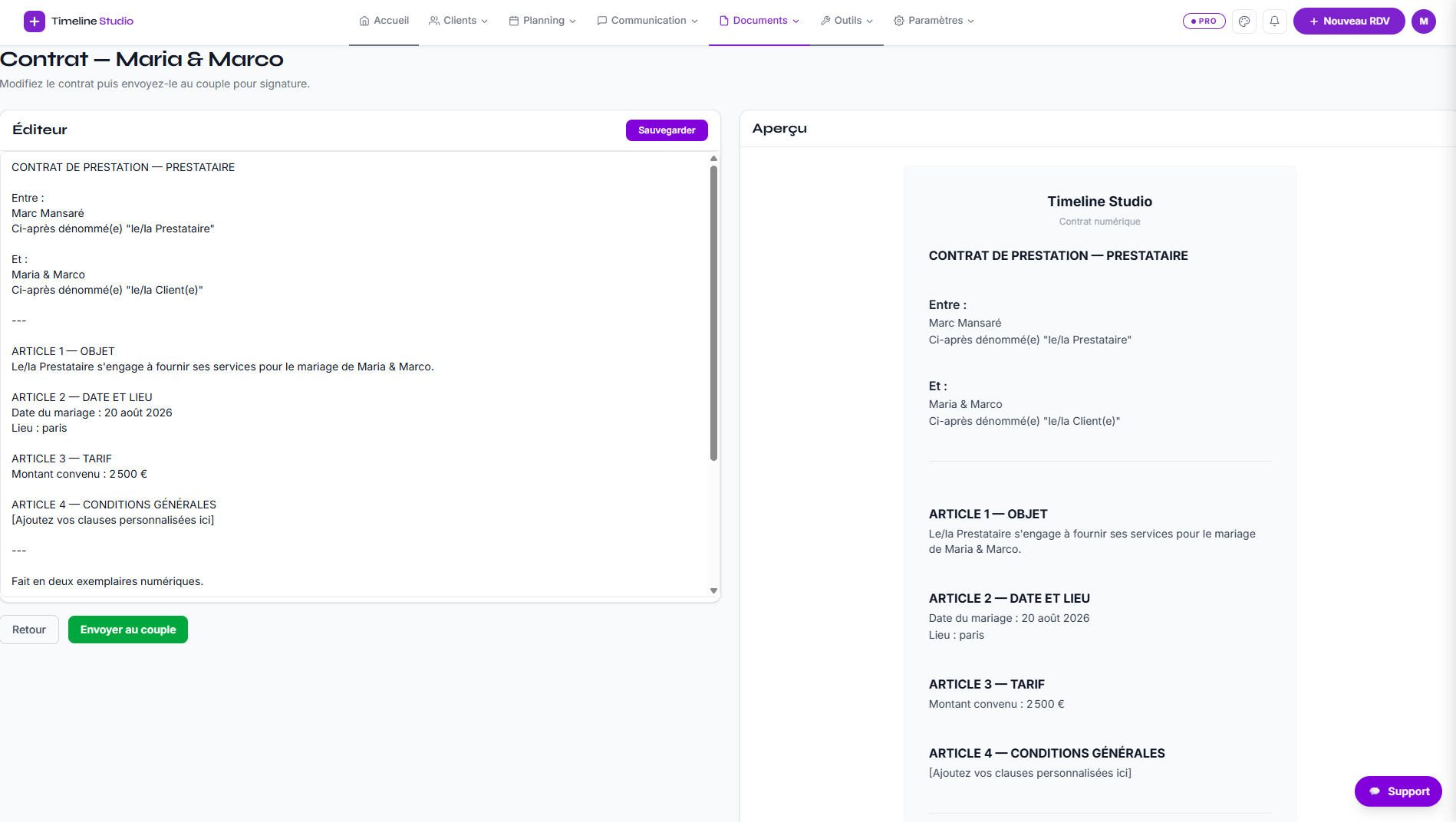Expand the Clients dropdown menu
The width and height of the screenshot is (1456, 822).
click(458, 21)
